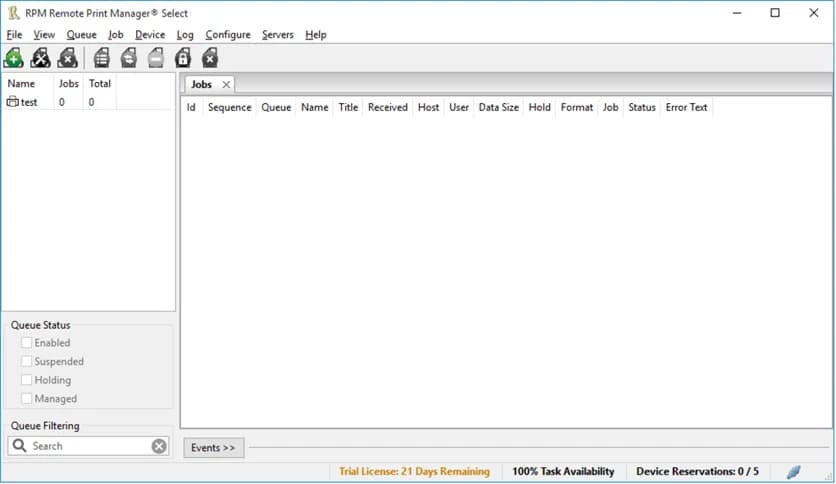Click the Trial License: 21 Days Remaining text

pyautogui.click(x=414, y=471)
